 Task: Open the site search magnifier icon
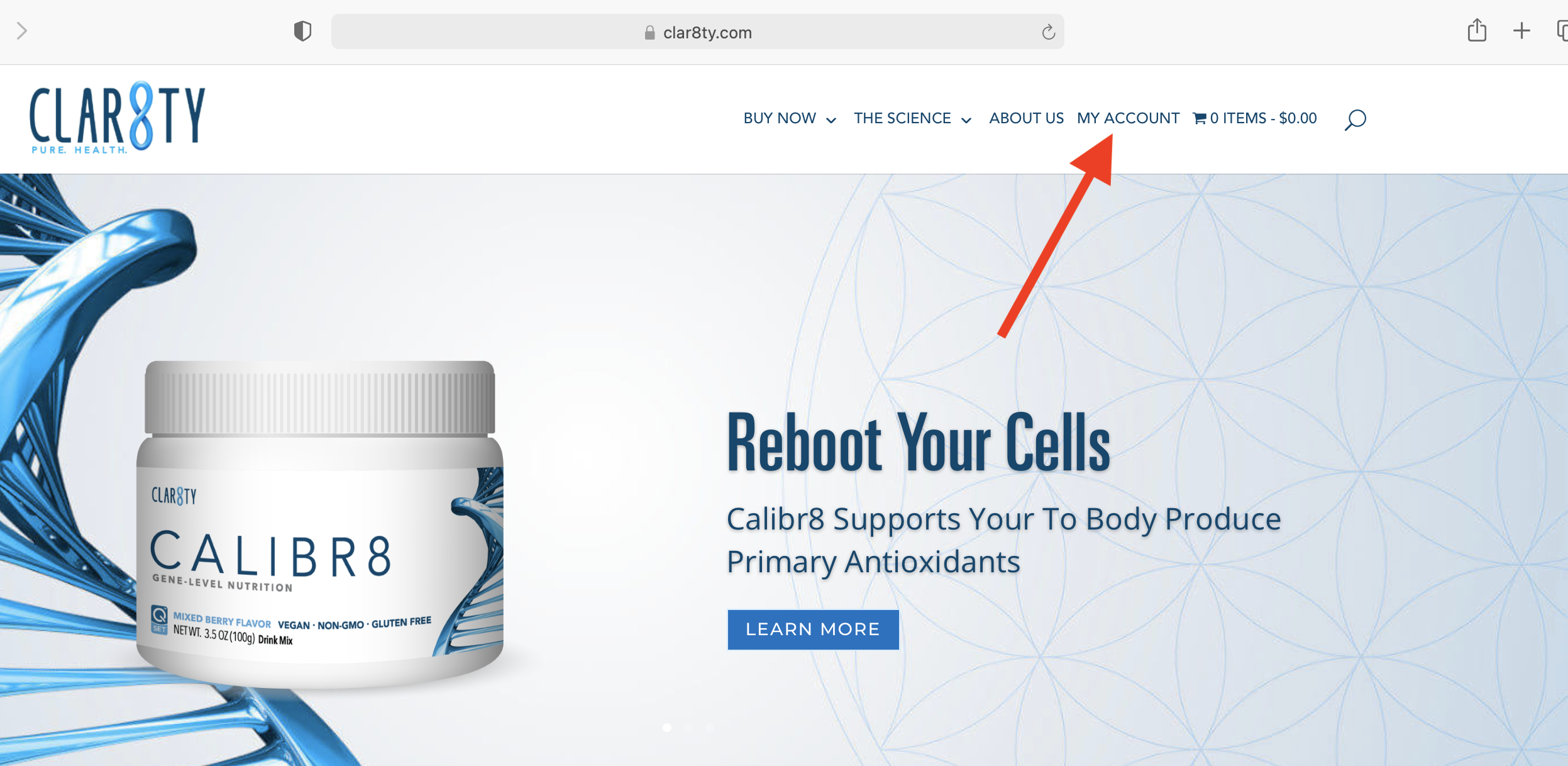click(x=1355, y=119)
